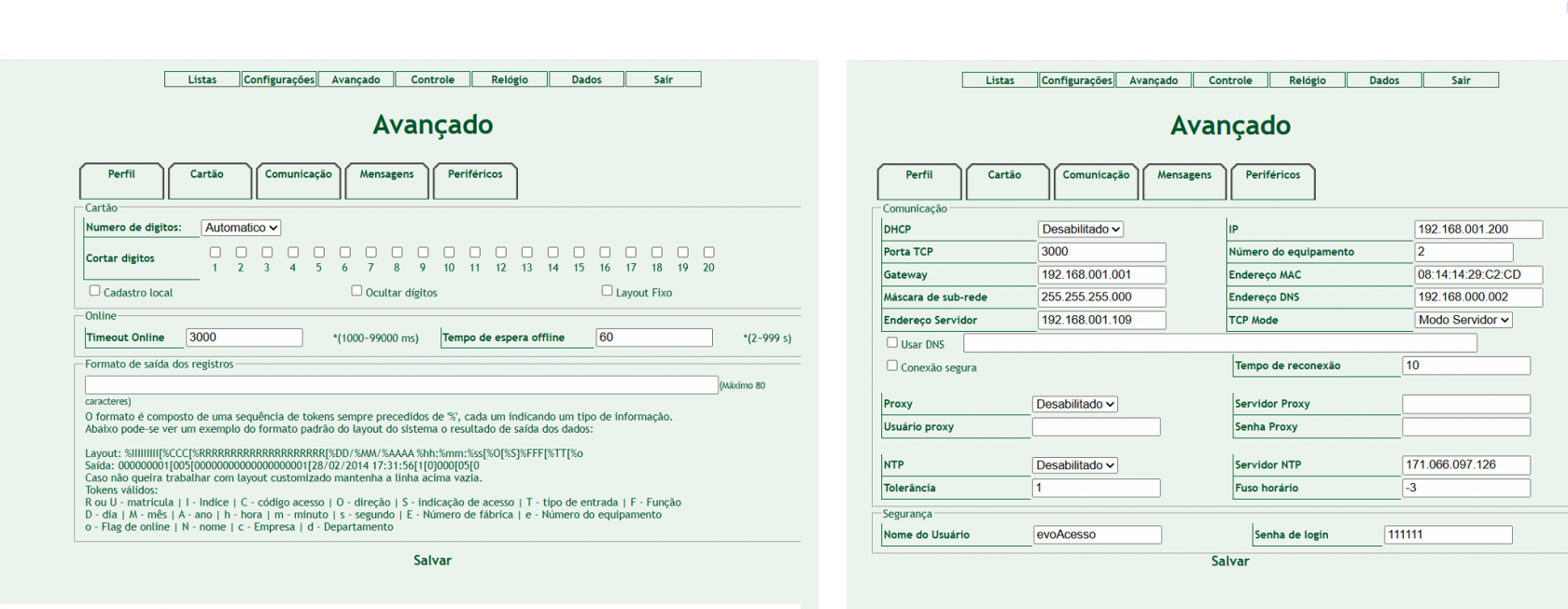Click the Usar DNS hostname text field
Image resolution: width=1568 pixels, height=609 pixels.
pos(1220,343)
